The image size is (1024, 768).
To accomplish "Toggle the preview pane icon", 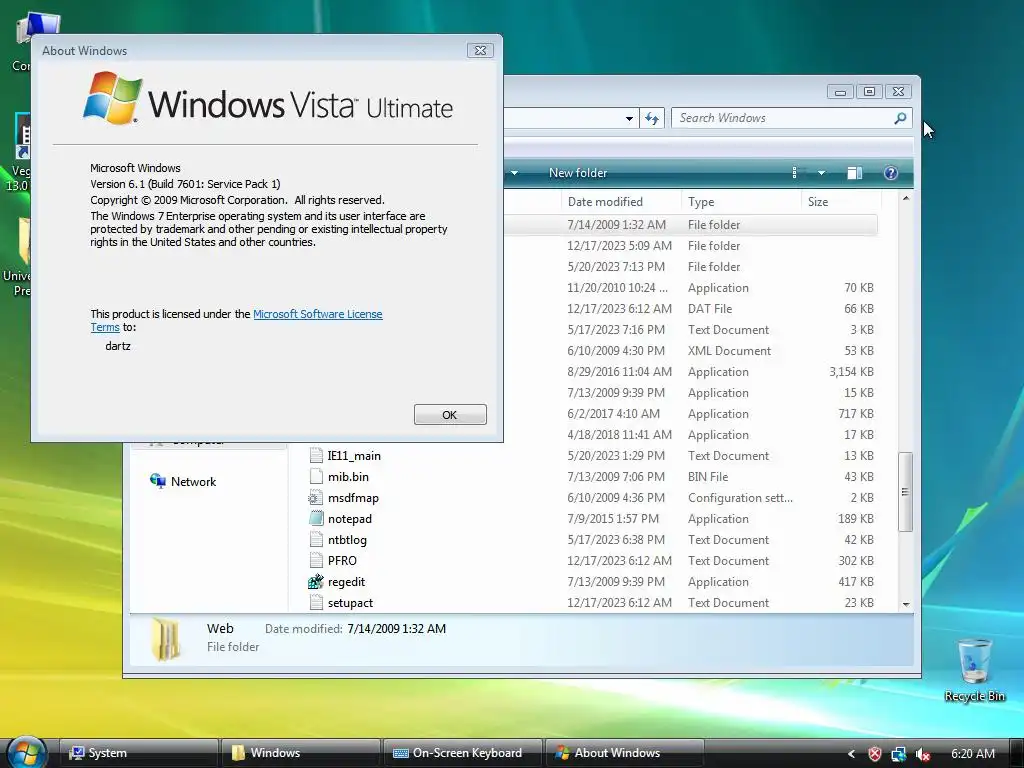I will click(x=854, y=173).
